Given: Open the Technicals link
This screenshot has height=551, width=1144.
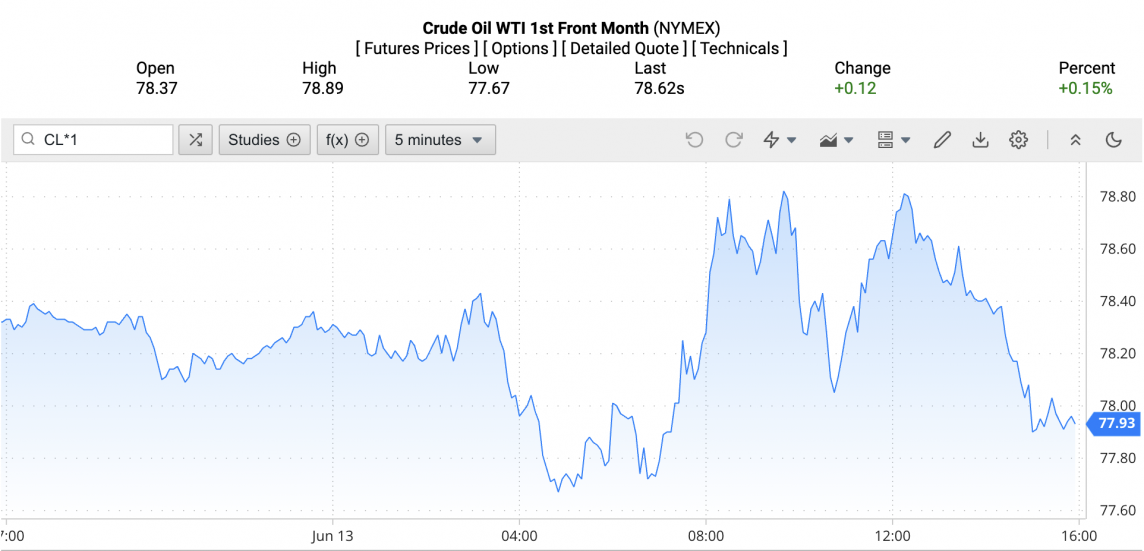Looking at the screenshot, I should click(740, 48).
